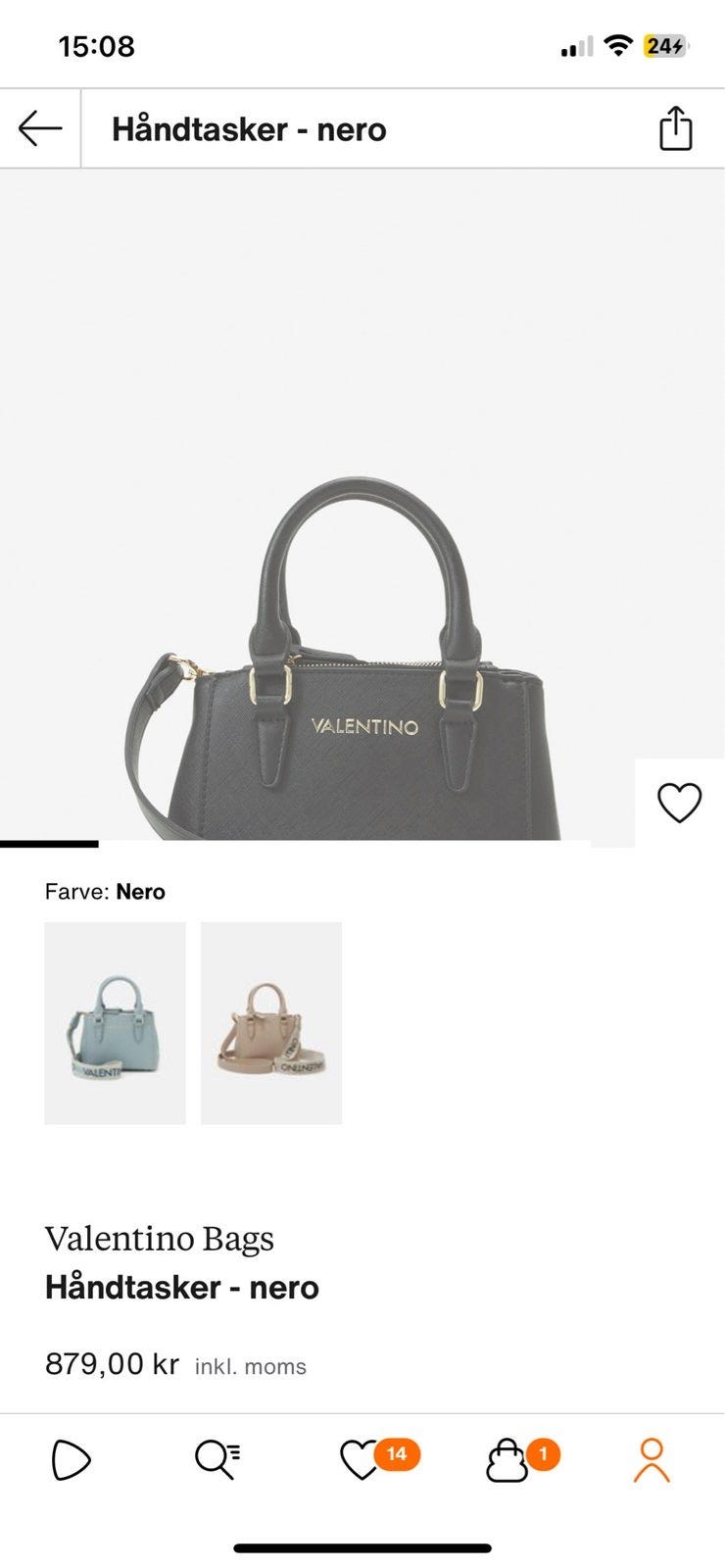725x1568 pixels.
Task: Tap the 15:08 clock in status bar
Action: tap(96, 46)
